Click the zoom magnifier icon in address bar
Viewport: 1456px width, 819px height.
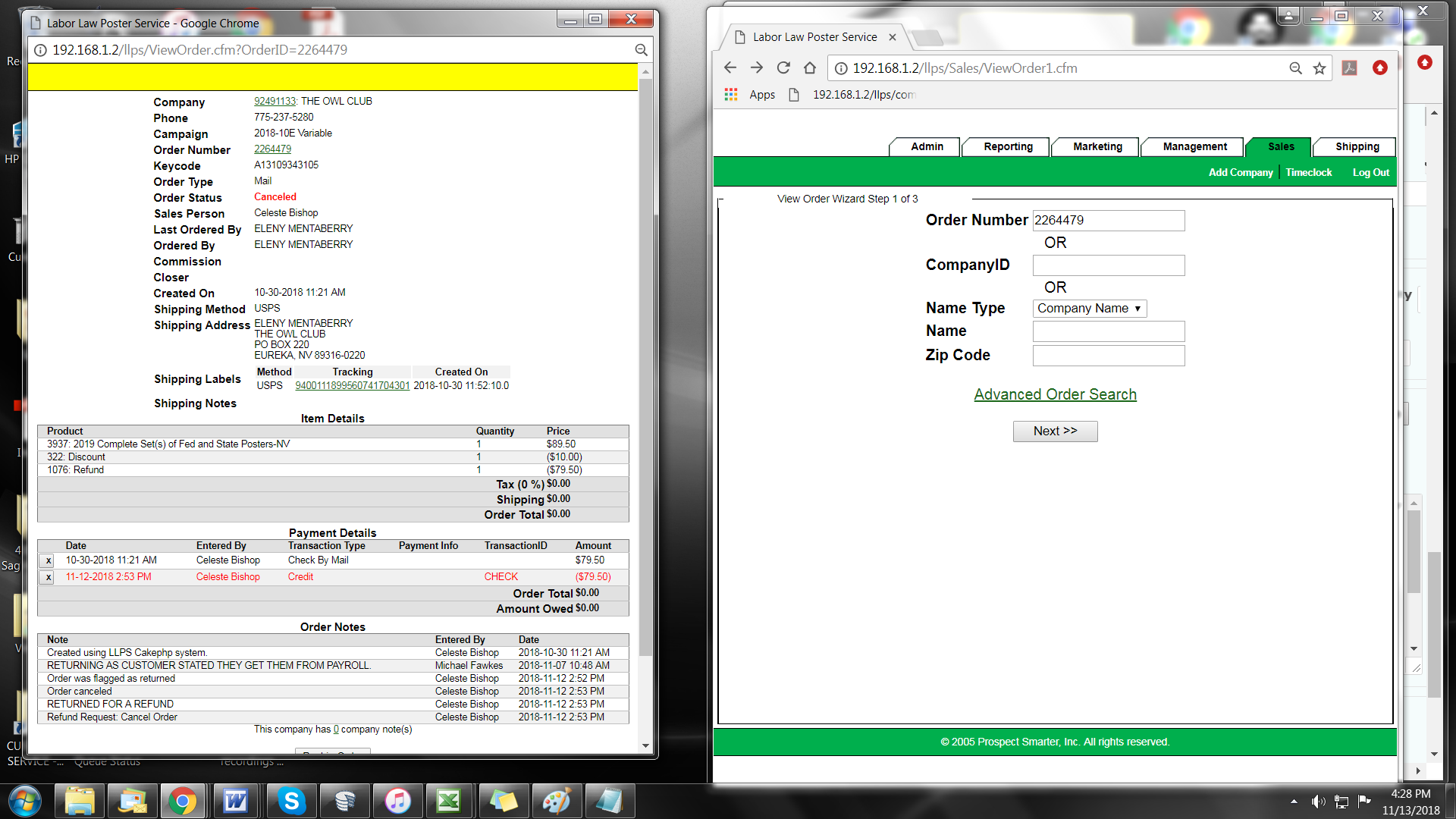pyautogui.click(x=1296, y=68)
